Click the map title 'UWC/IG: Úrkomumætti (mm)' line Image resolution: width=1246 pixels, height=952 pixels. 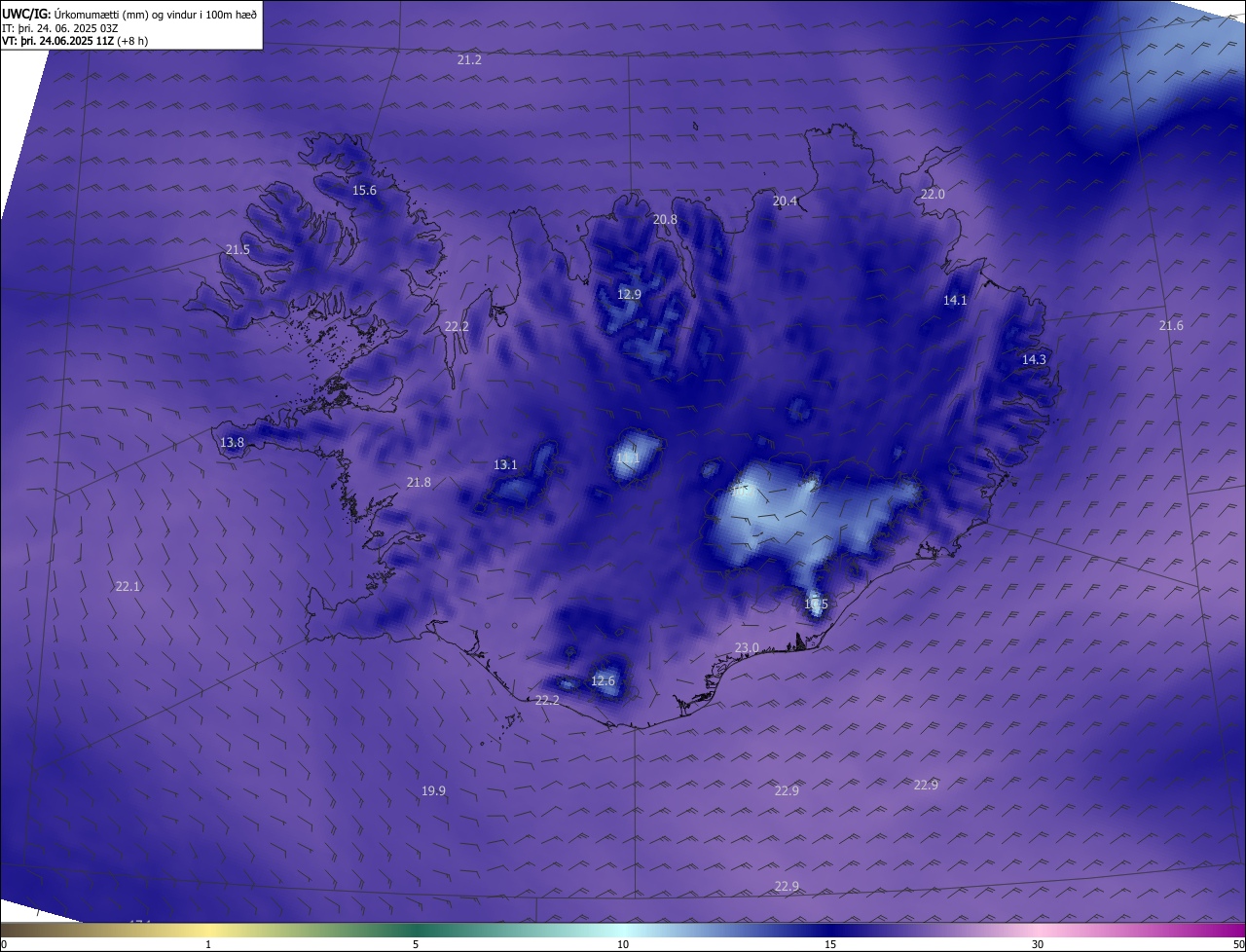coord(130,13)
